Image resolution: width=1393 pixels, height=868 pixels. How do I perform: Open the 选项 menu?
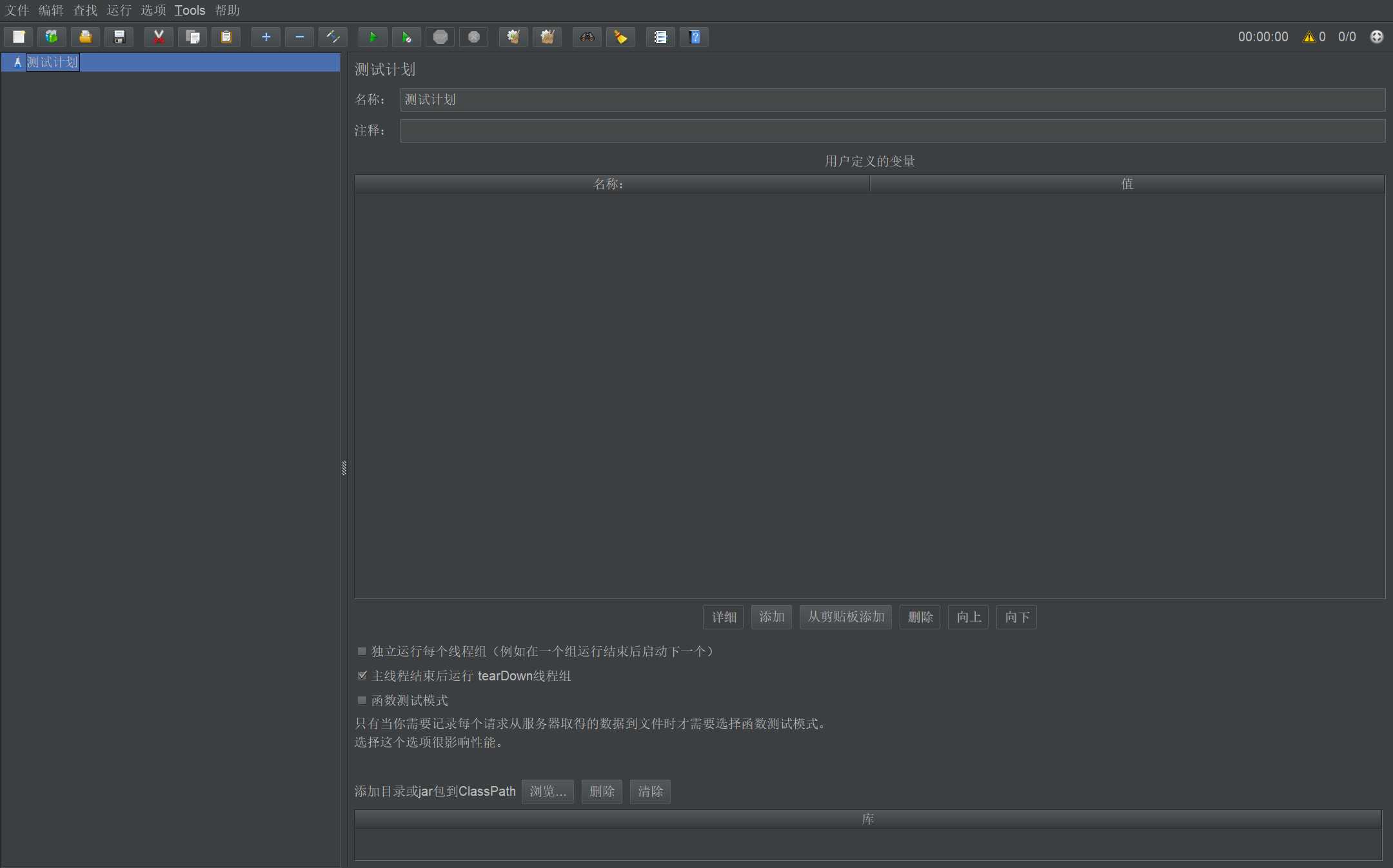coord(153,10)
